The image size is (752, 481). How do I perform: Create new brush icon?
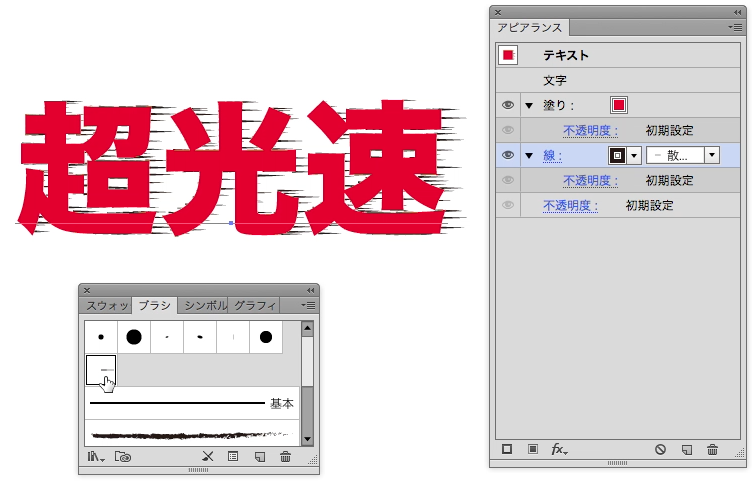point(259,457)
